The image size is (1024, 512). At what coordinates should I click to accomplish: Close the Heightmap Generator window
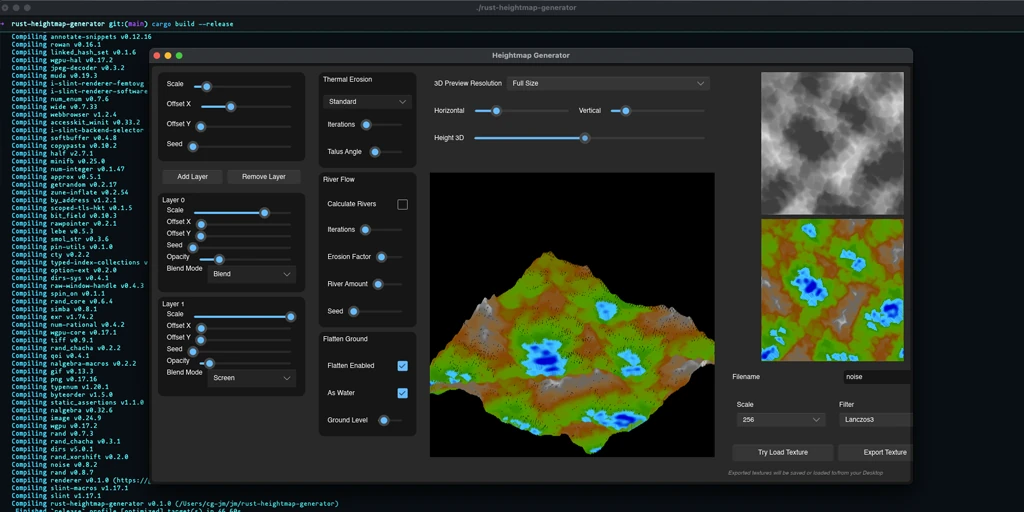(x=157, y=56)
